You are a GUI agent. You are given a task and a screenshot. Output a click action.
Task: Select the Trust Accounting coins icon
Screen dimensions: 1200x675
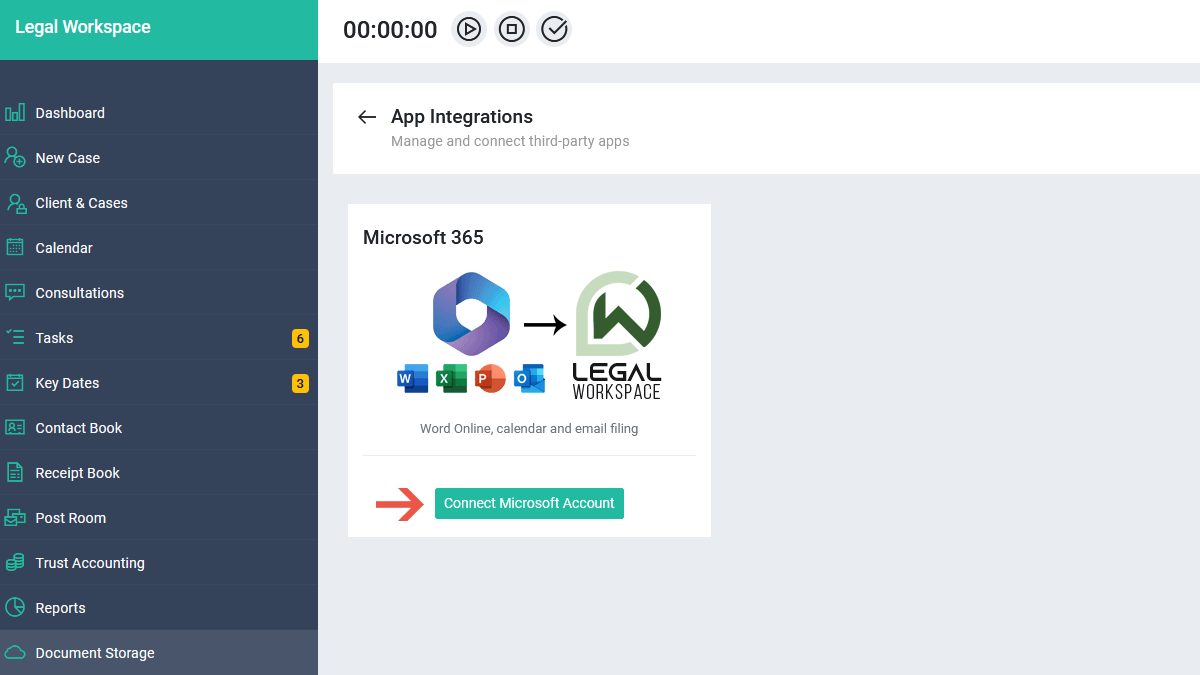pyautogui.click(x=15, y=563)
